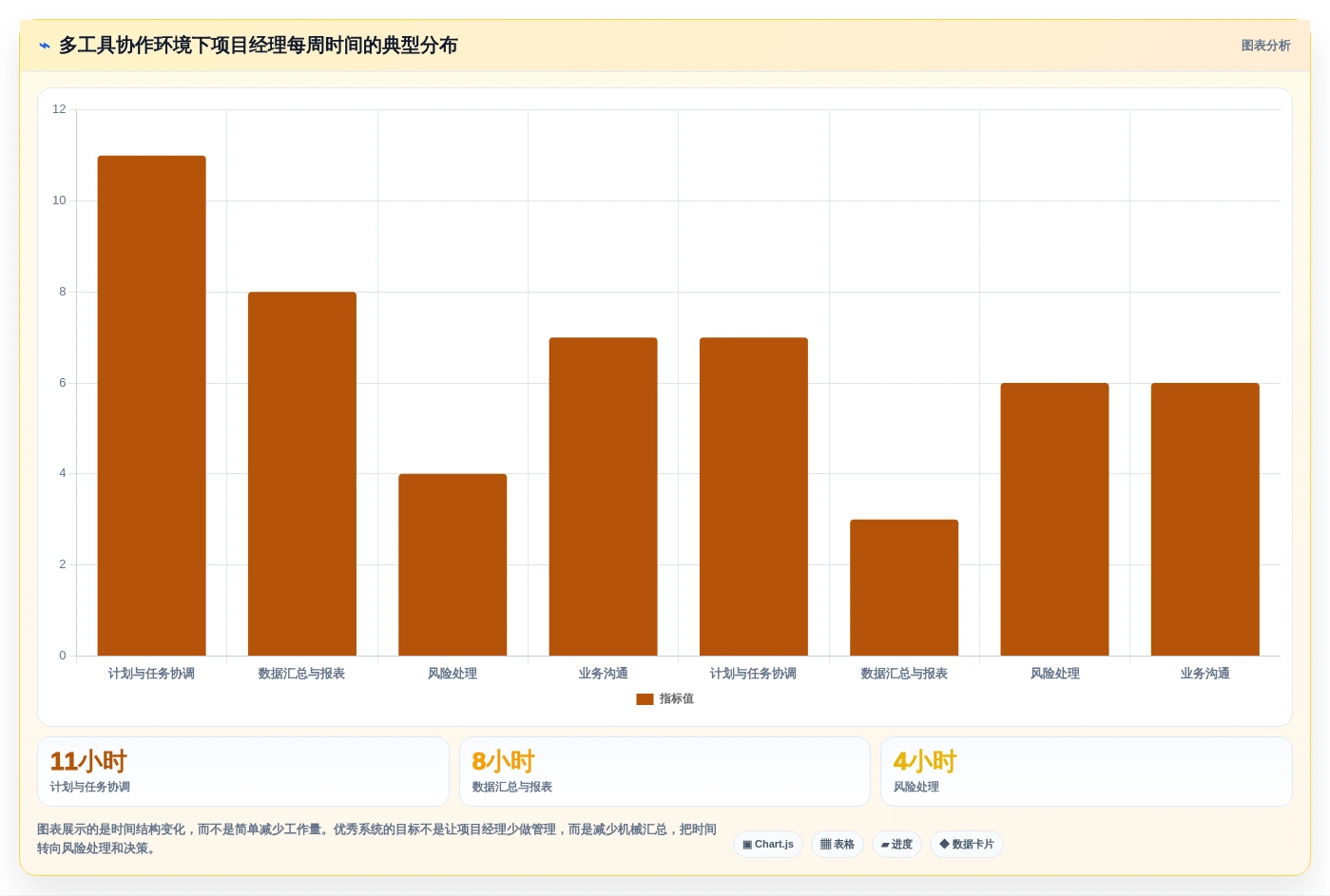The height and width of the screenshot is (896, 1330).
Task: Click the description paragraph starting 图表展示的是时间结构变化
Action: click(377, 839)
